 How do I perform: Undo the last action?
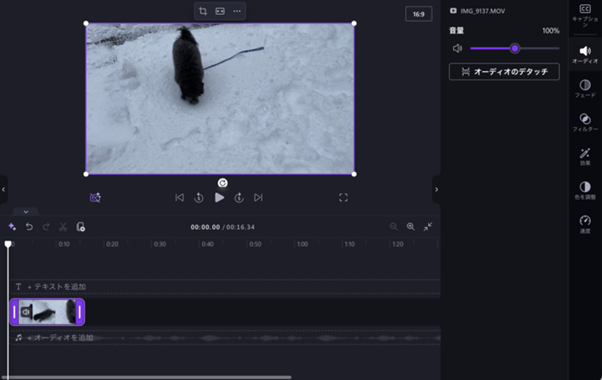pos(29,226)
